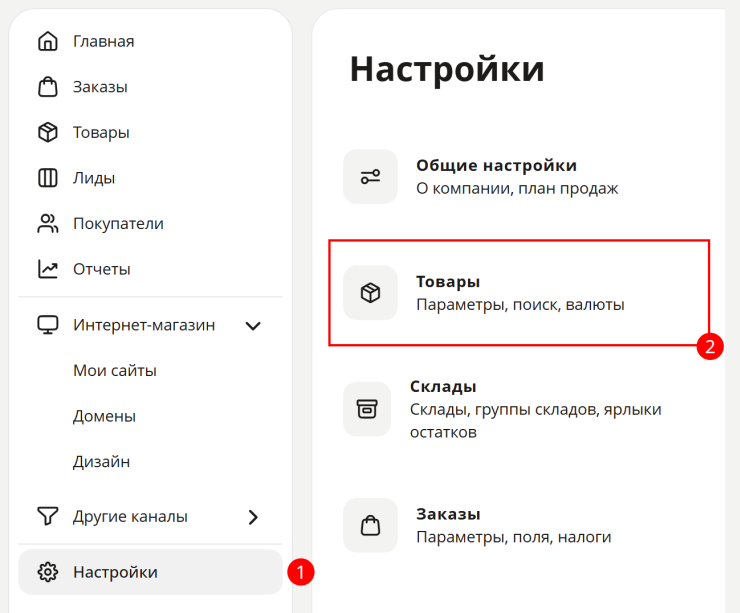Screen dimensions: 740x613
Task: Click the columns icon beside Лиды
Action: (x=48, y=178)
